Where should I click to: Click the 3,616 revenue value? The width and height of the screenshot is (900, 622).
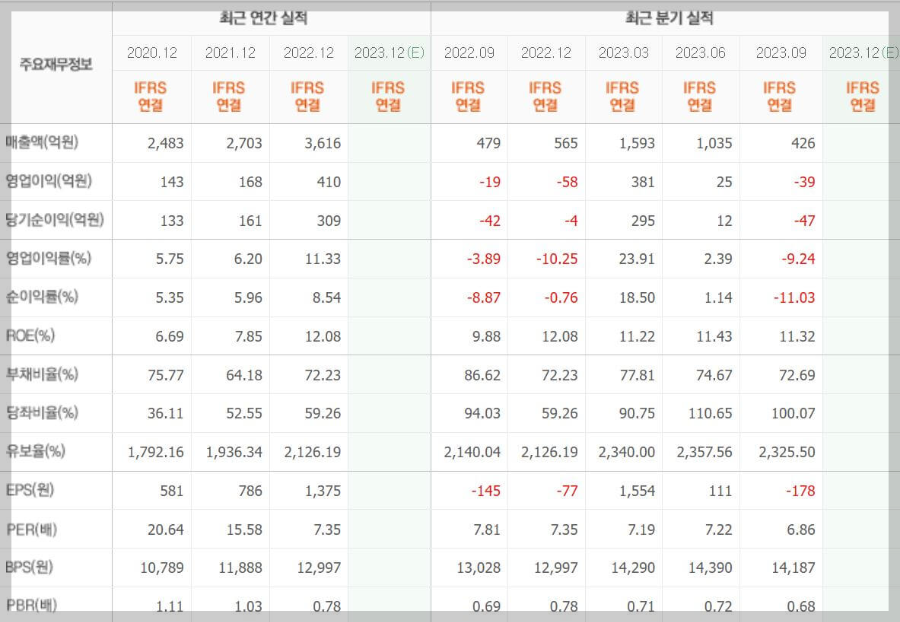point(323,143)
